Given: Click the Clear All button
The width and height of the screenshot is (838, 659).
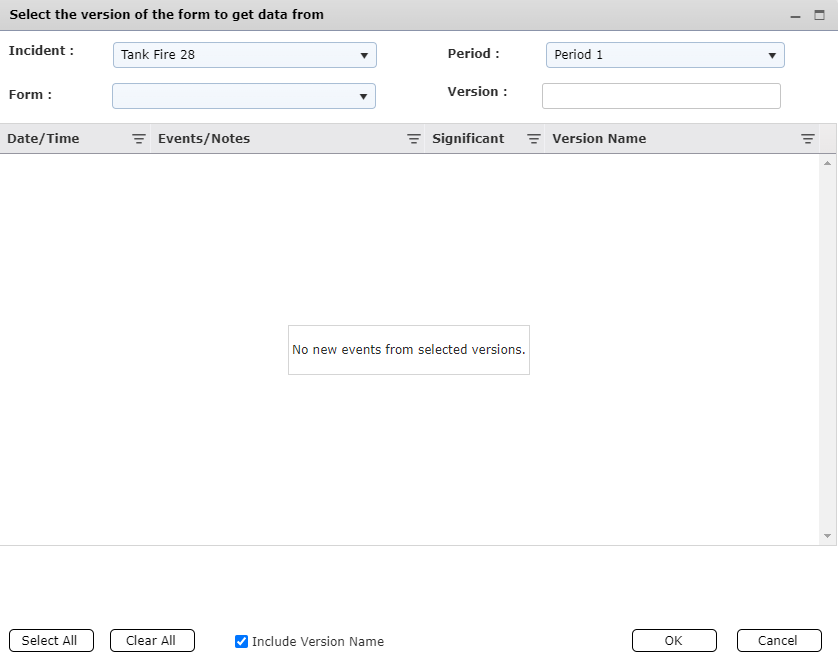Looking at the screenshot, I should point(152,640).
